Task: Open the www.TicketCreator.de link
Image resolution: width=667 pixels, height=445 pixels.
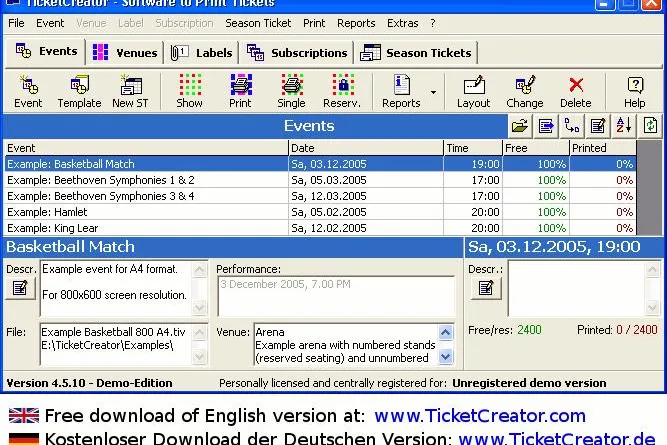Action: pos(557,438)
